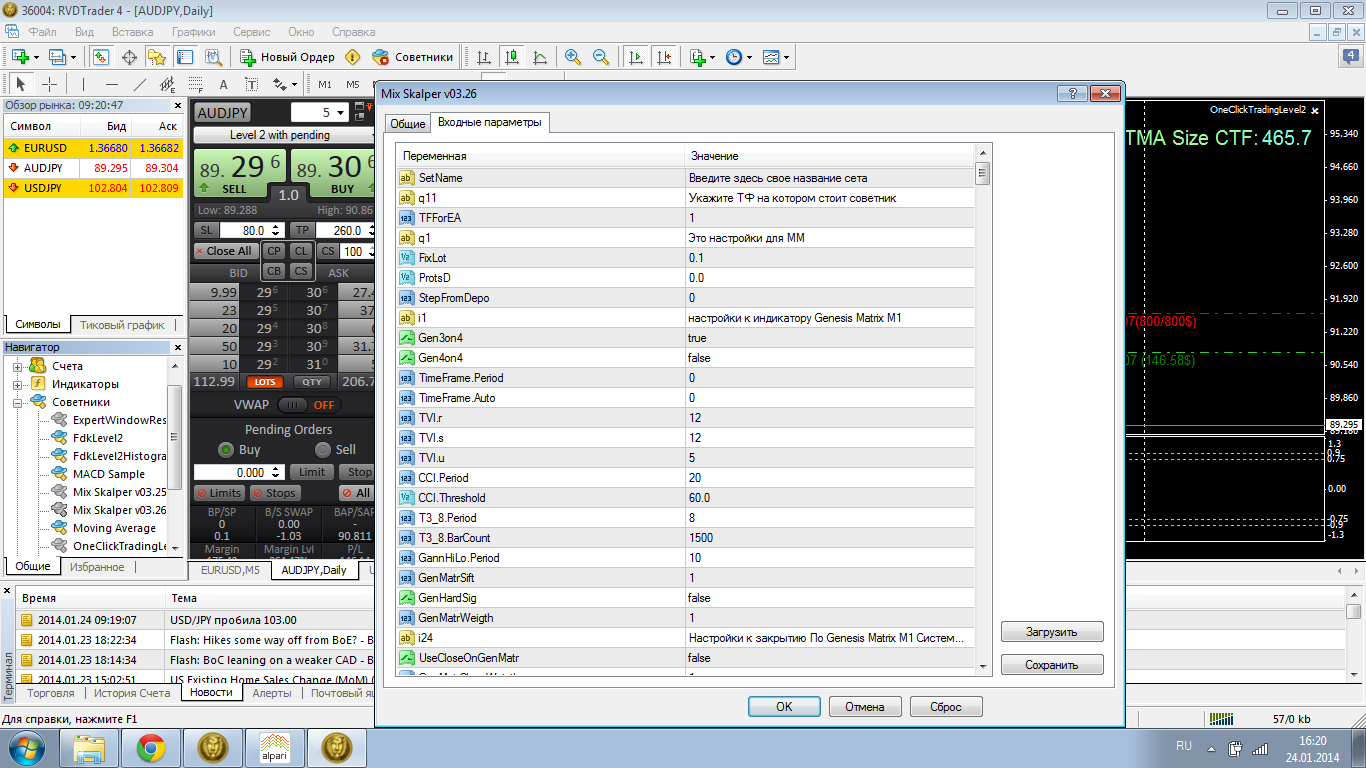This screenshot has height=768, width=1366.
Task: Click the Отмена button
Action: tap(865, 707)
